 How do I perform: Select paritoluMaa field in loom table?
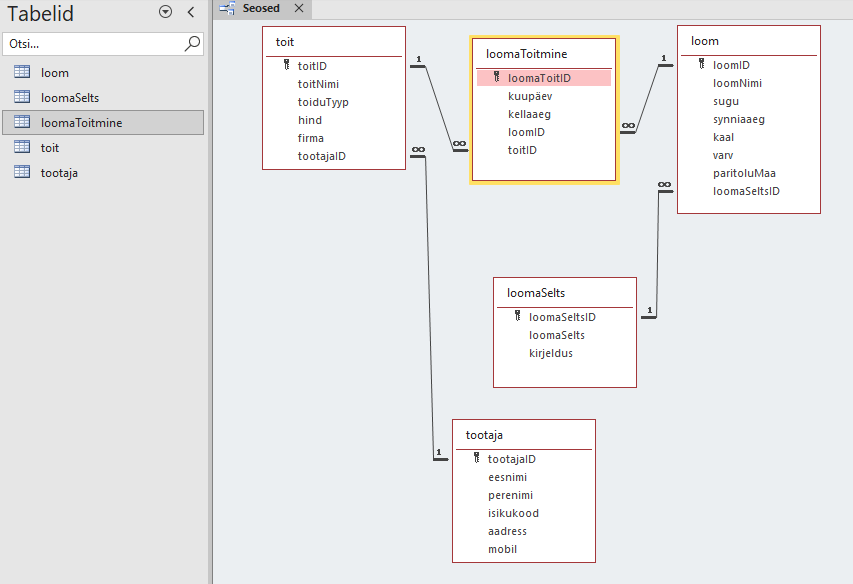744,173
